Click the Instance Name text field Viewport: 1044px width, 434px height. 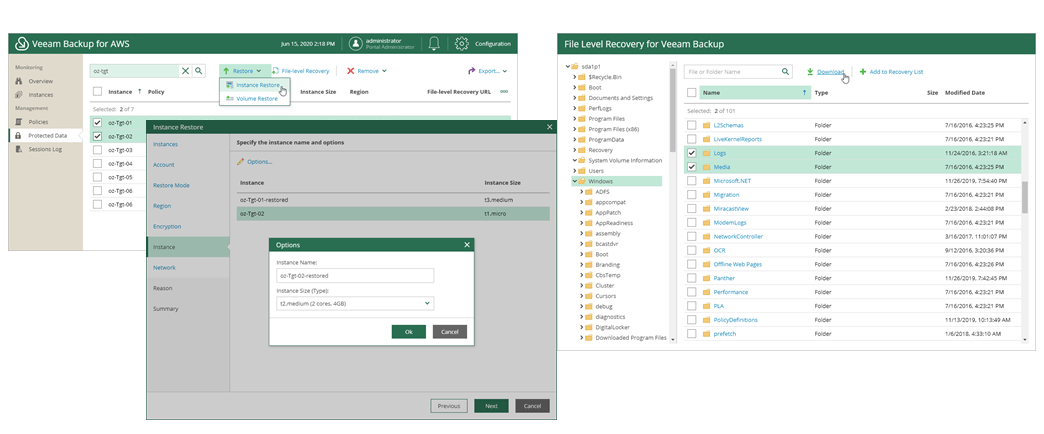(x=355, y=276)
